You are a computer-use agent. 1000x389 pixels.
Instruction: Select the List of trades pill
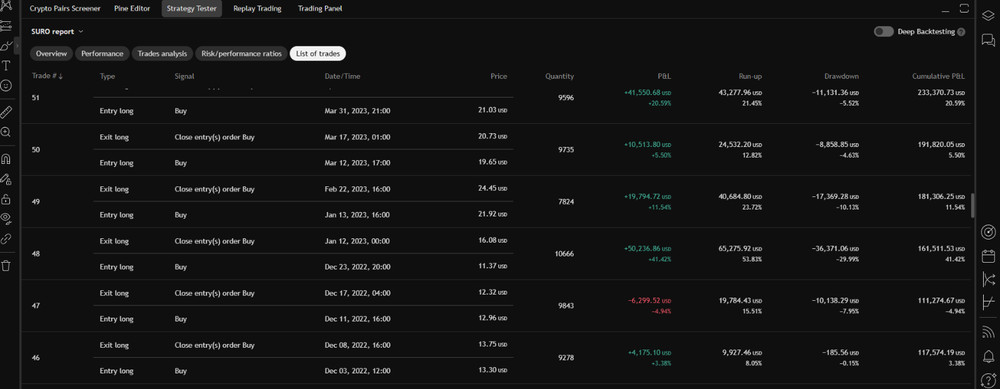coord(318,54)
